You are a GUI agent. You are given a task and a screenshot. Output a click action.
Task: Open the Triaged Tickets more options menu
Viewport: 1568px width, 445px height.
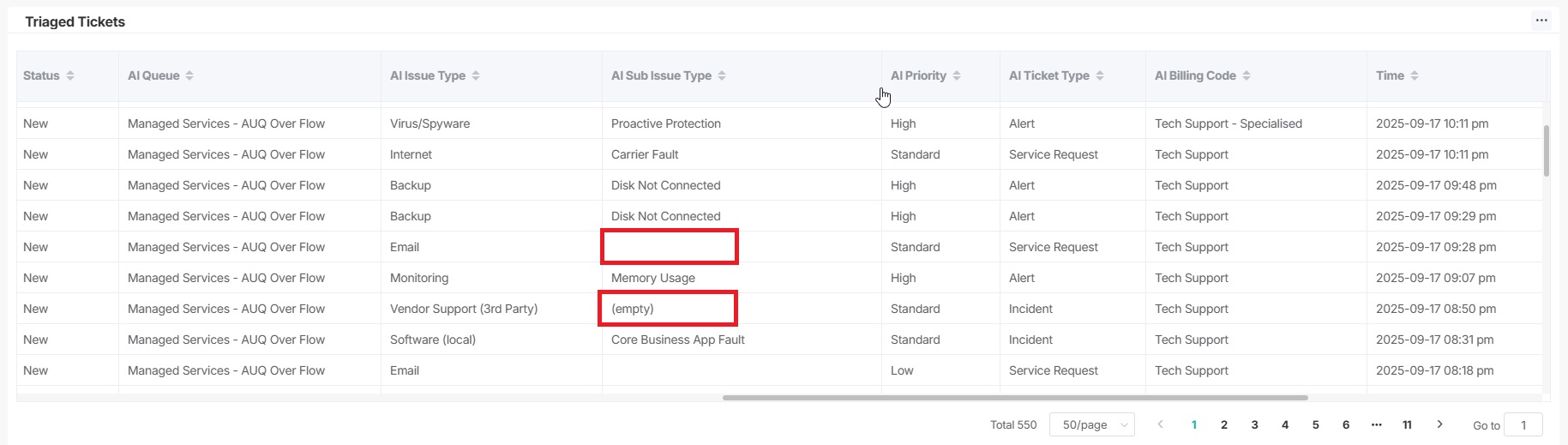[x=1541, y=21]
